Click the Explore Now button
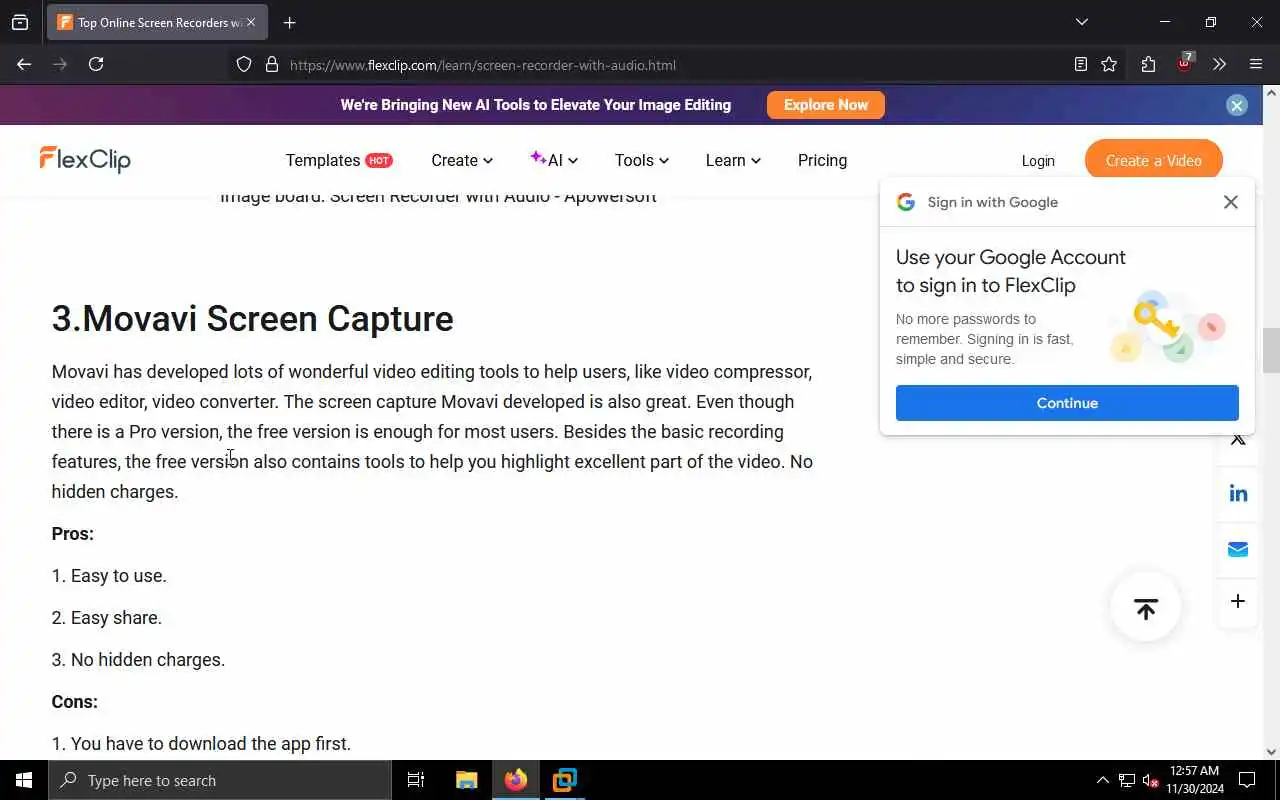 [826, 105]
